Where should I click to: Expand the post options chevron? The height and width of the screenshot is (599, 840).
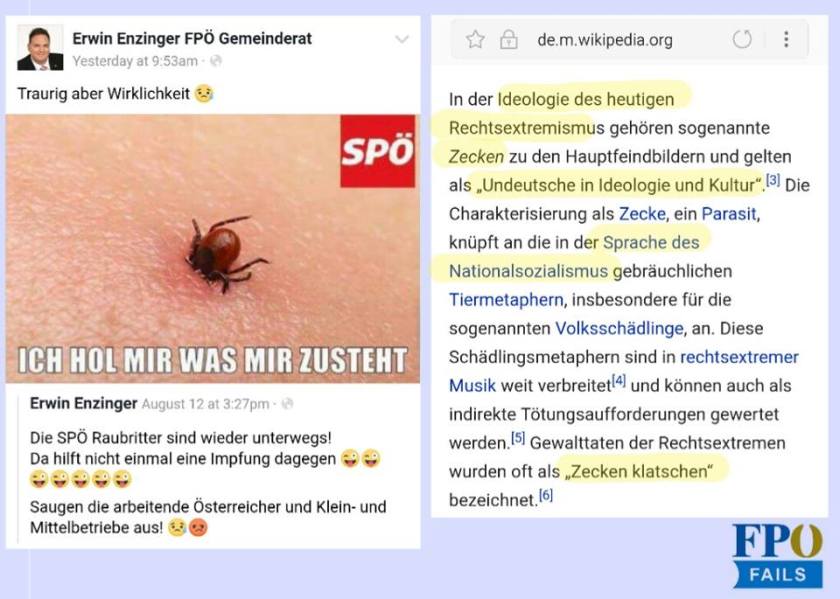point(402,39)
